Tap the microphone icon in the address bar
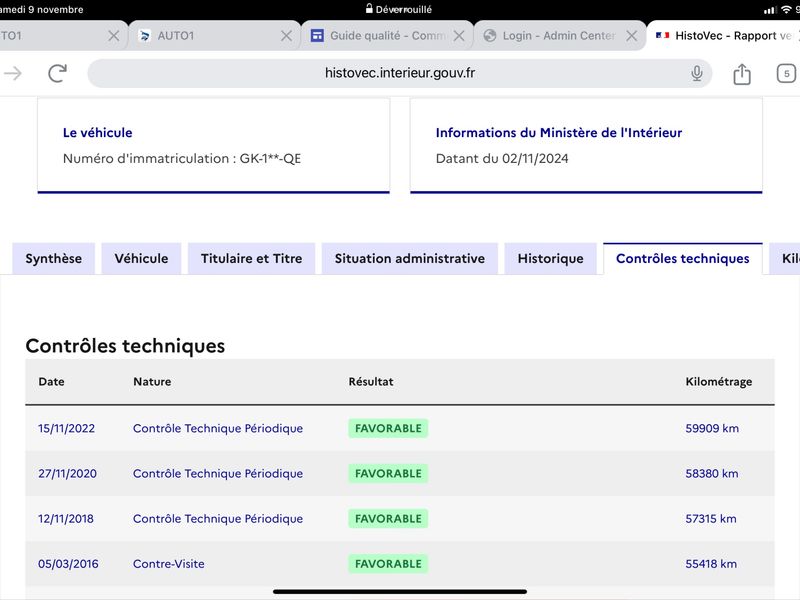Image resolution: width=800 pixels, height=600 pixels. [x=696, y=73]
